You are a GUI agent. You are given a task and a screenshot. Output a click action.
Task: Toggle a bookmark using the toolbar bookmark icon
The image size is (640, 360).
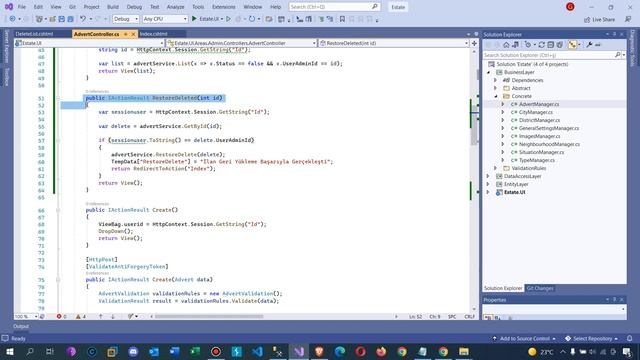pyautogui.click(x=342, y=19)
